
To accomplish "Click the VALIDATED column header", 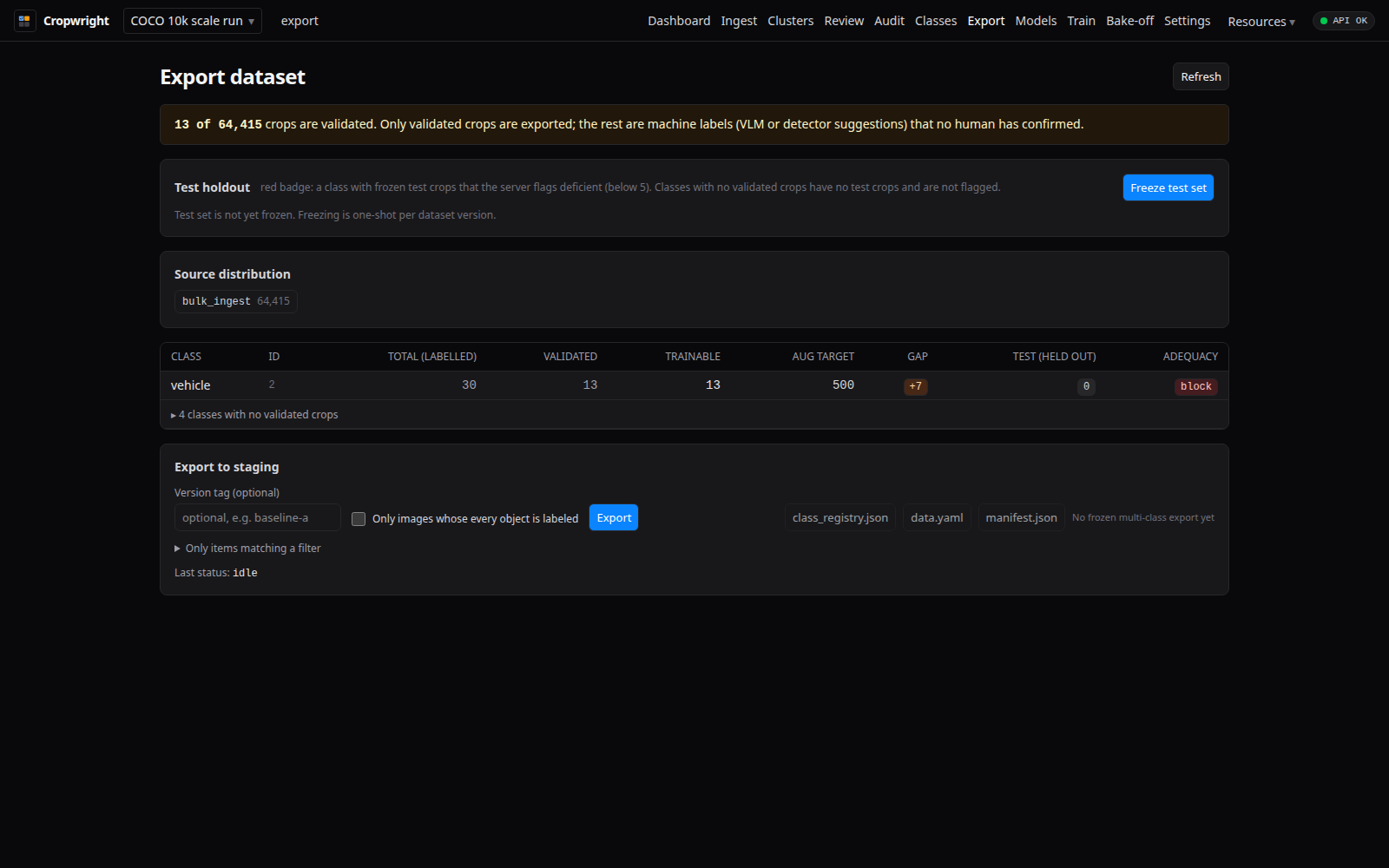I will tap(570, 357).
